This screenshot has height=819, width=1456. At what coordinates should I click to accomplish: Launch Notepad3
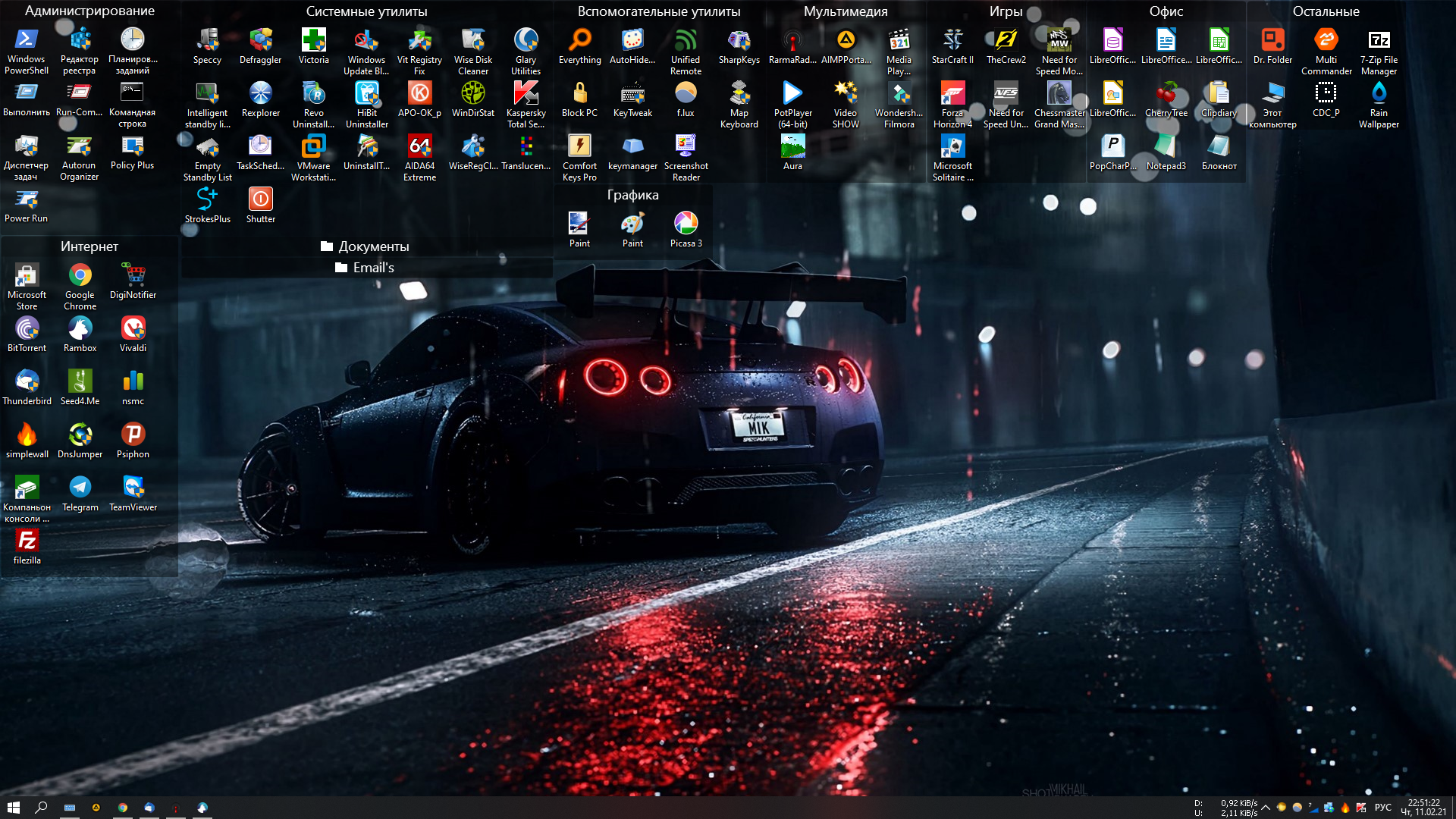[x=1166, y=152]
